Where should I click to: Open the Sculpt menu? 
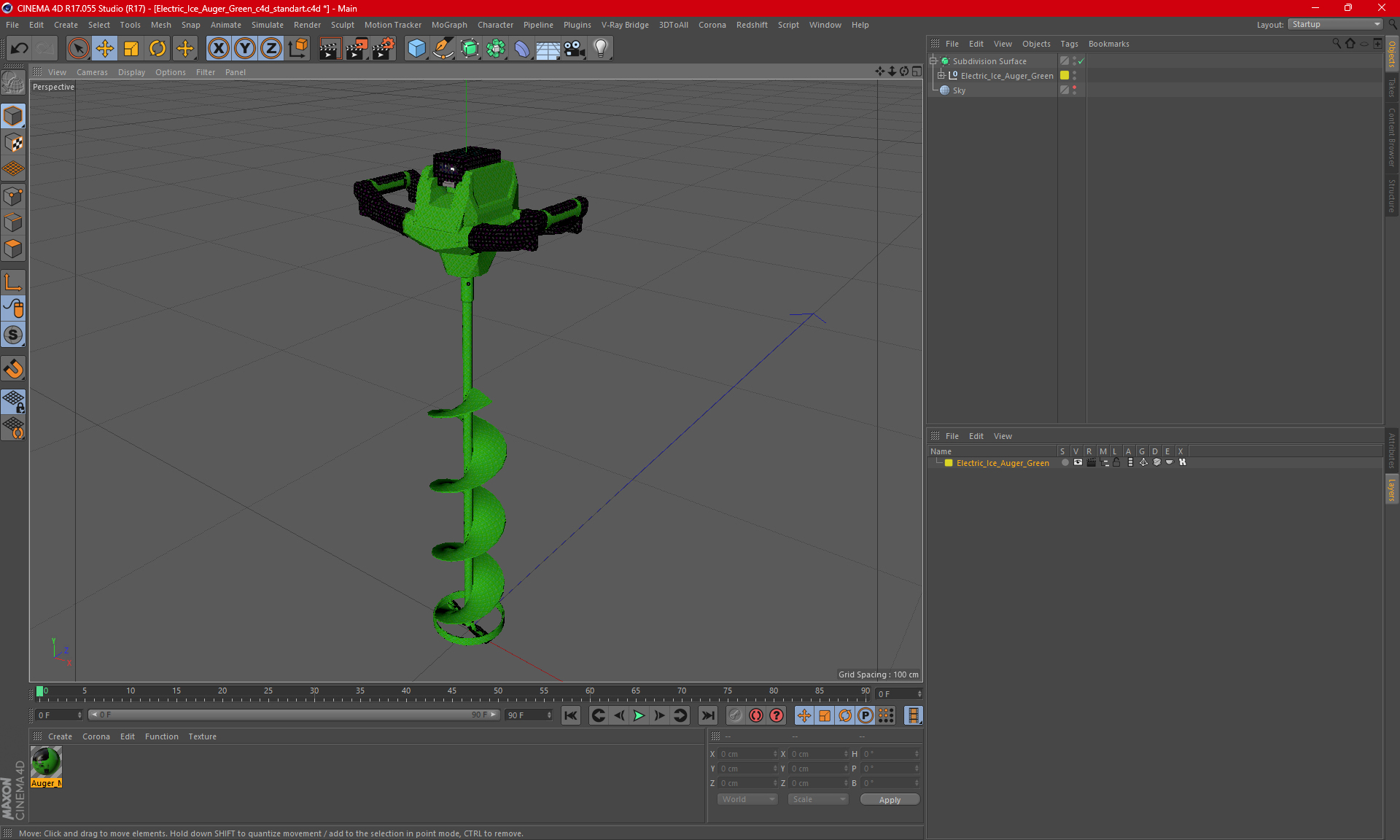(342, 25)
